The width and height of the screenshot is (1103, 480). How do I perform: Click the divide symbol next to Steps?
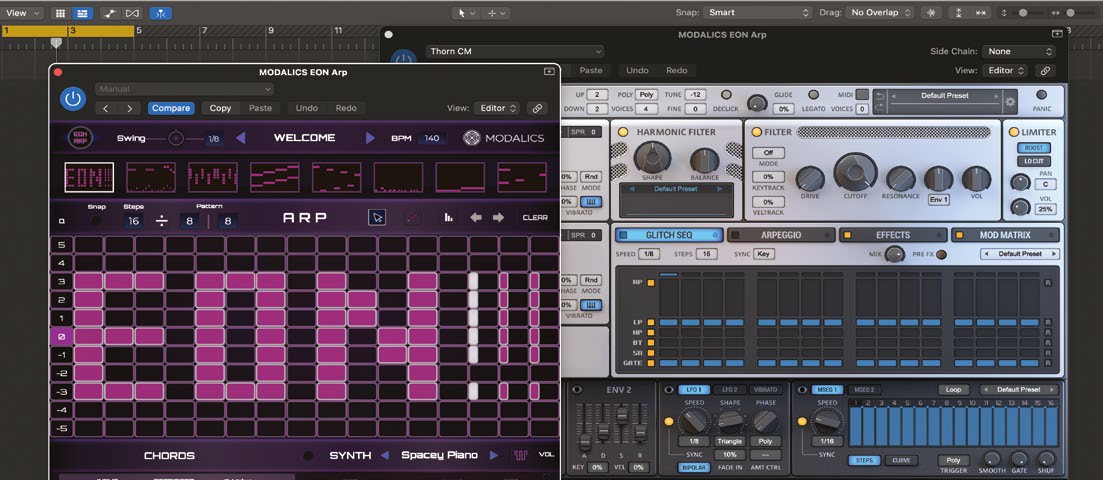point(162,221)
